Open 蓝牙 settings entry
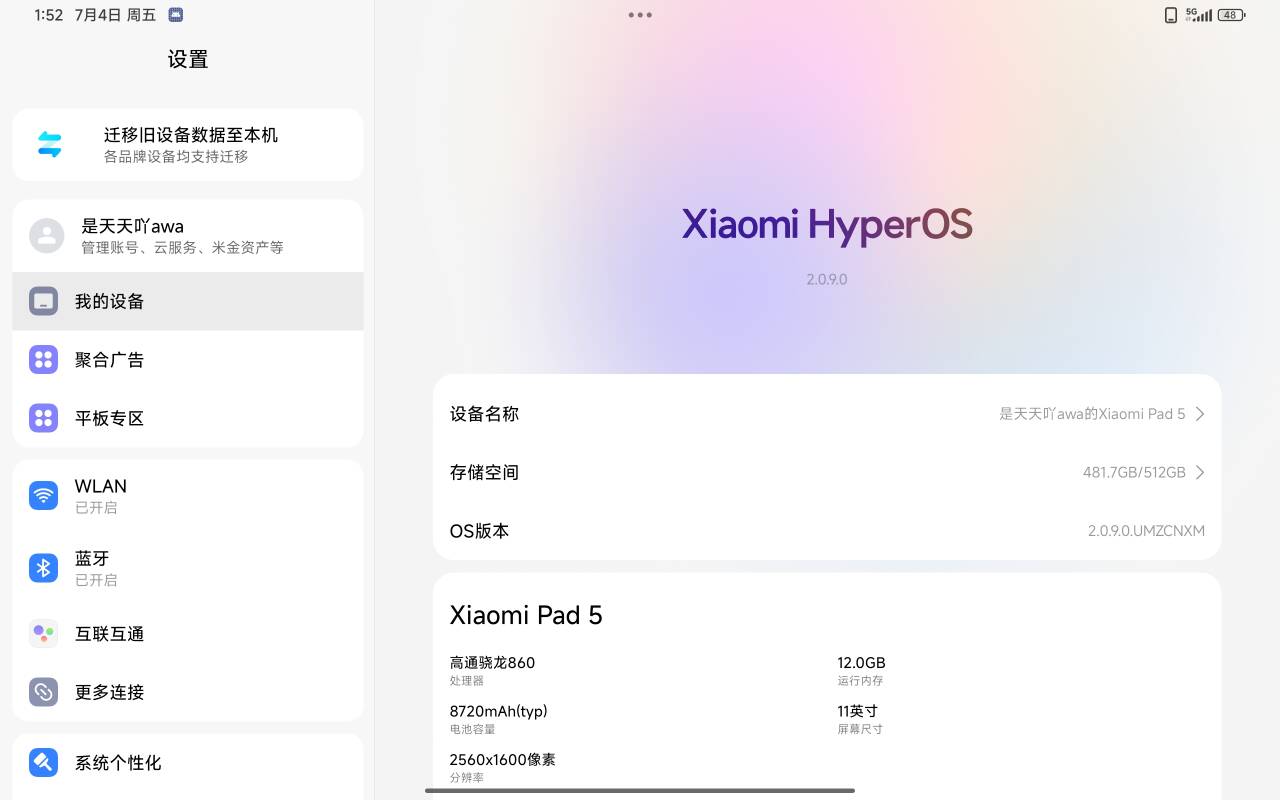Viewport: 1280px width, 800px height. 188,567
